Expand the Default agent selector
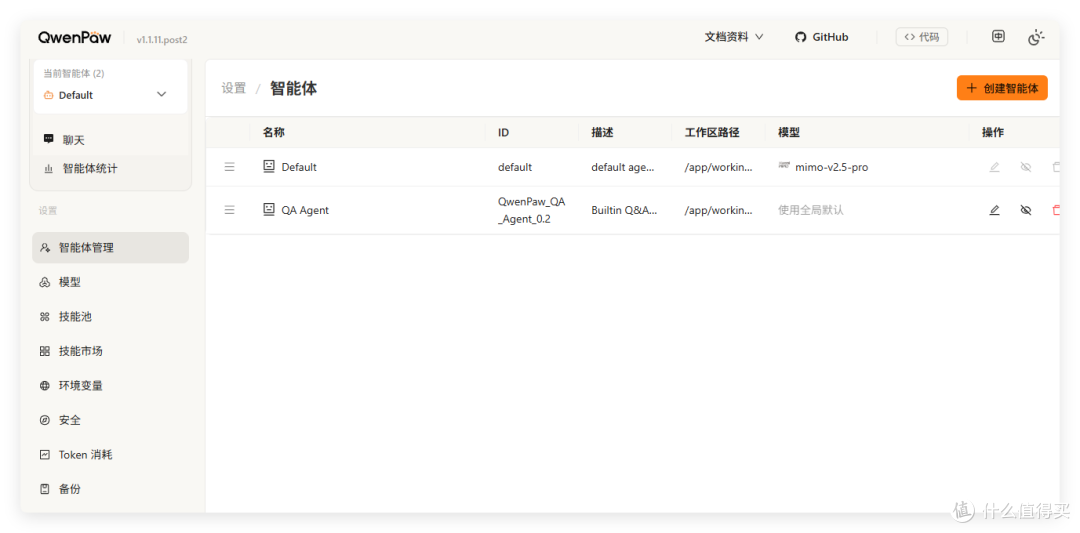The width and height of the screenshot is (1080, 533). point(110,94)
